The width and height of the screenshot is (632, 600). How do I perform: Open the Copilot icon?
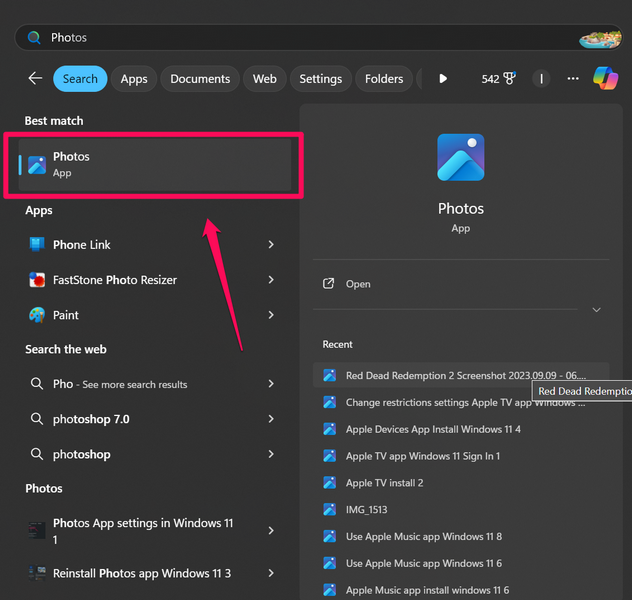(605, 78)
